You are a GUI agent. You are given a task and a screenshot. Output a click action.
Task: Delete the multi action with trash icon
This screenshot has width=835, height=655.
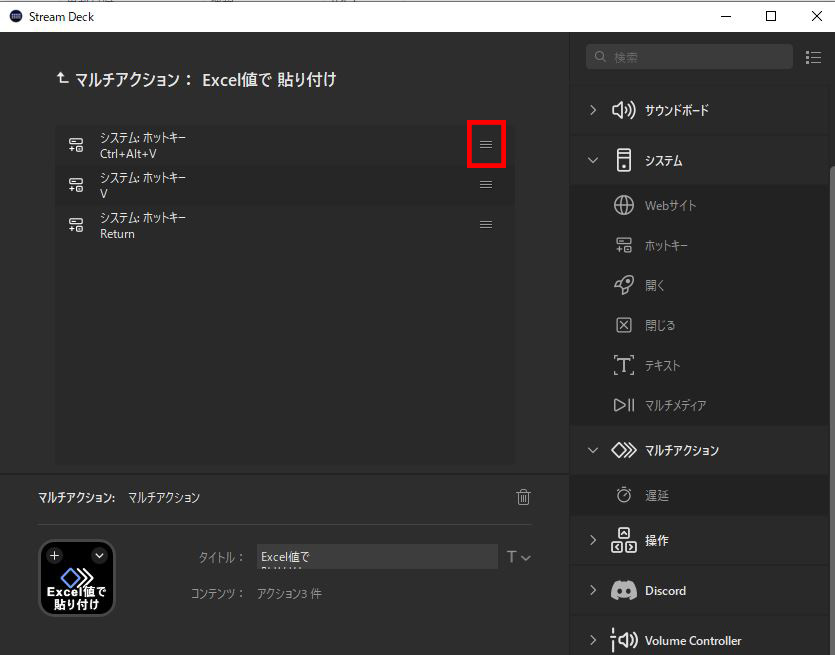tap(523, 497)
